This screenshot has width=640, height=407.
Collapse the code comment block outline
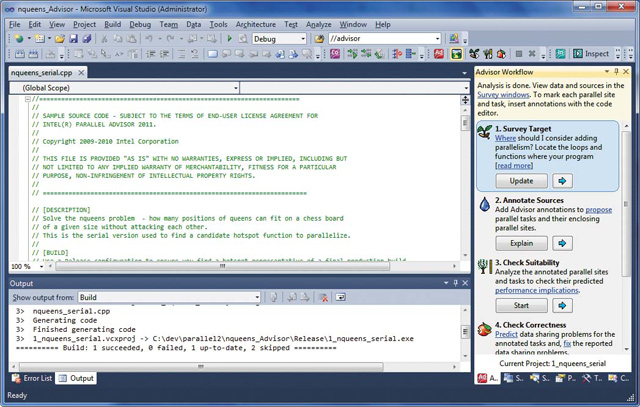pyautogui.click(x=27, y=99)
